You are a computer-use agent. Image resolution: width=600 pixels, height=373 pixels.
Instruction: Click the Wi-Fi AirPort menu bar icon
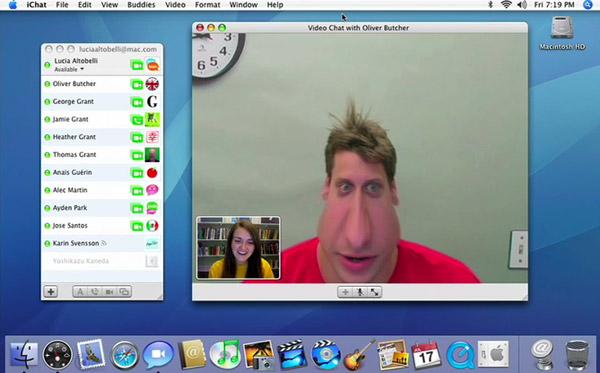point(506,5)
